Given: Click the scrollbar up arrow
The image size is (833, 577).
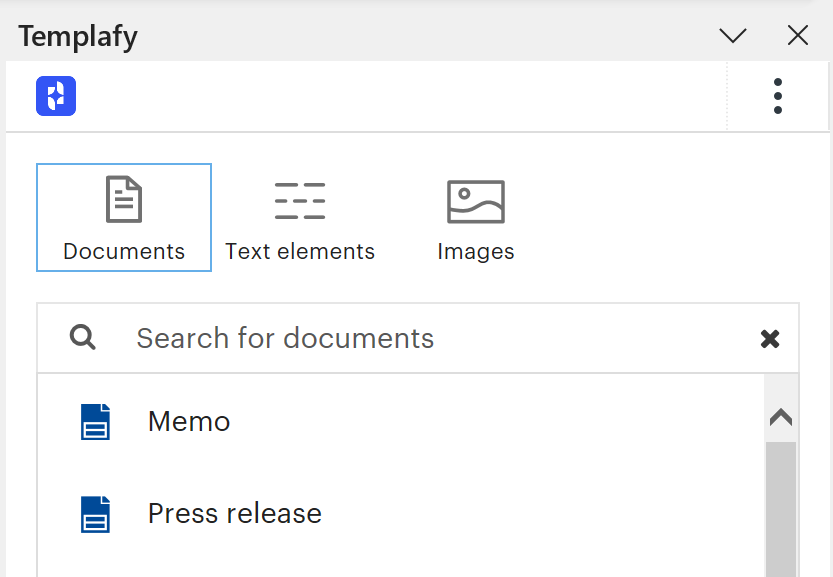Looking at the screenshot, I should [x=781, y=417].
